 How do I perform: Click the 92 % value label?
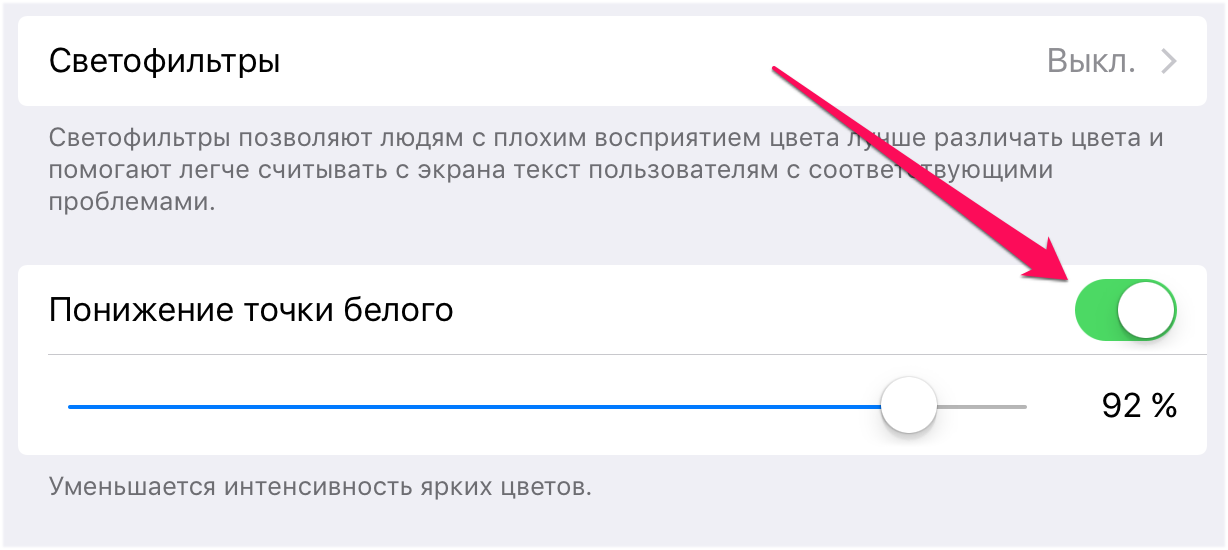(1139, 406)
